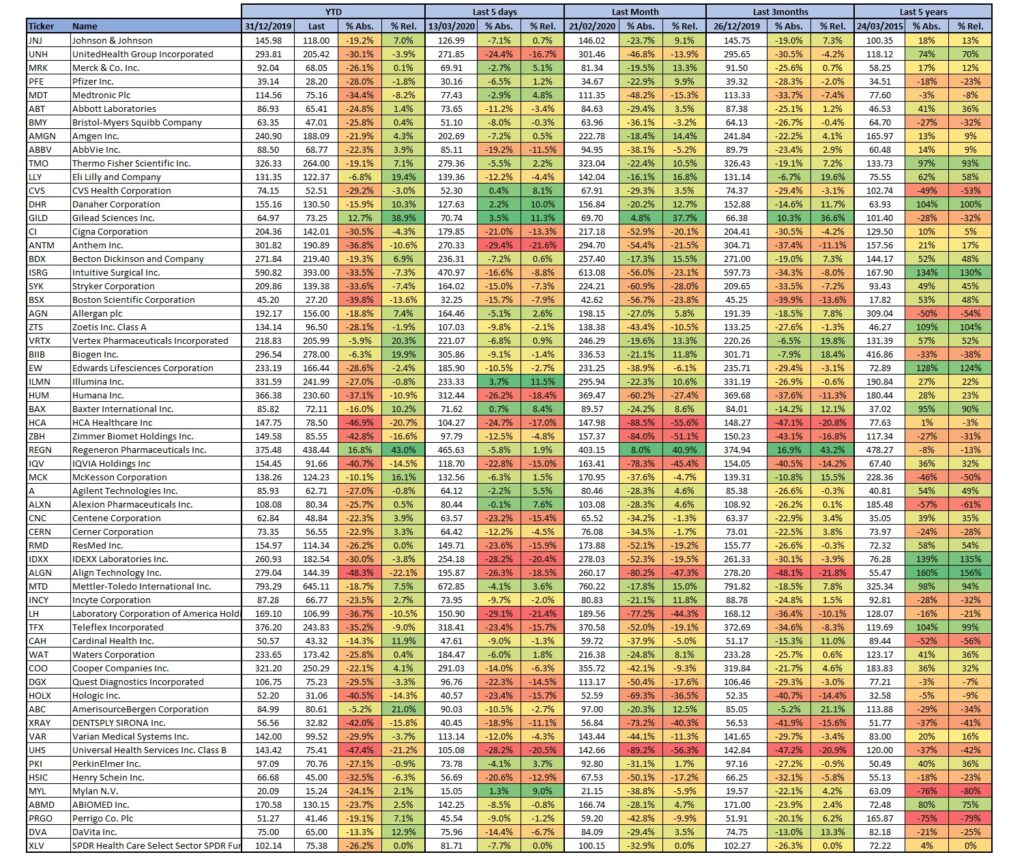Select the 'Last Month' group header
1024x859 pixels.
pyautogui.click(x=635, y=12)
